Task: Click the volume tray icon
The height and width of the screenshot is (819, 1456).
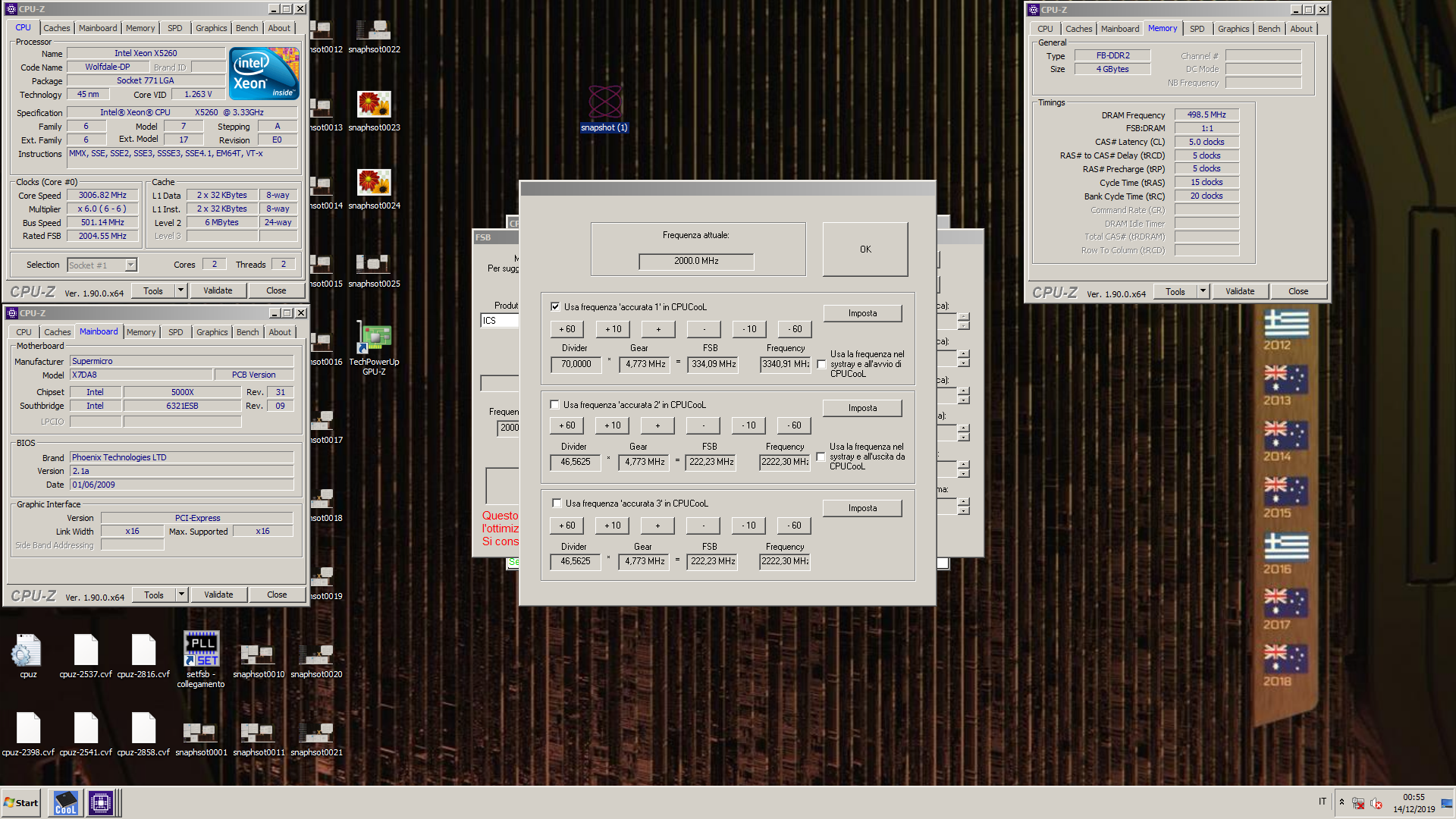Action: [x=1376, y=804]
